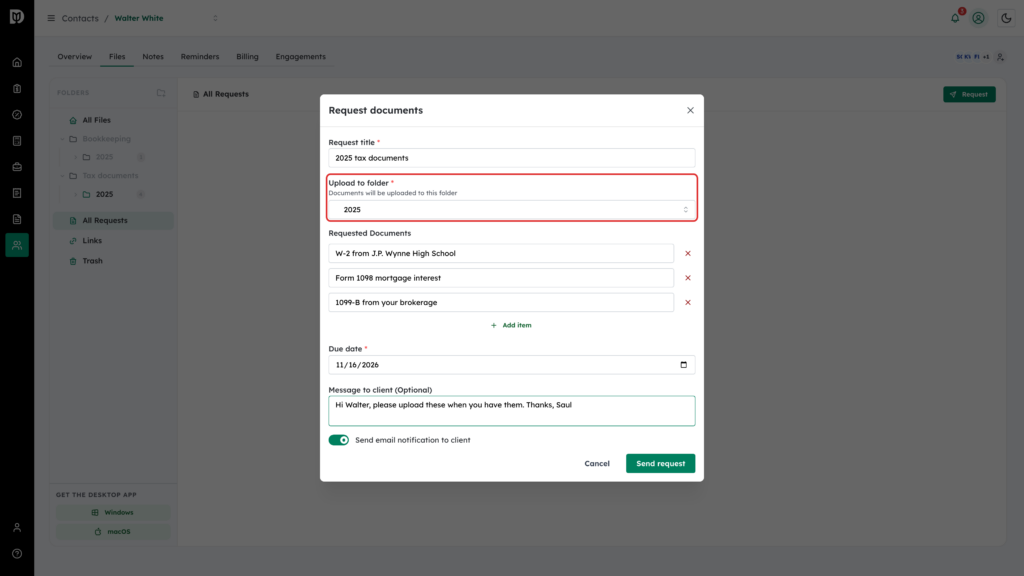Open the document icon in left sidebar
This screenshot has width=1024, height=576.
pyautogui.click(x=17, y=219)
